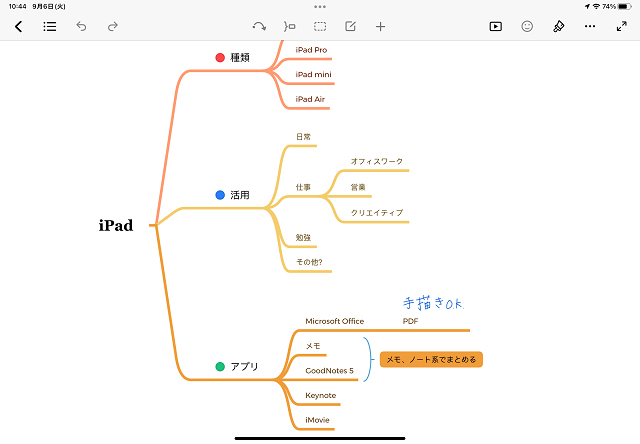Select the 日常 subtopic
Viewport: 640px width, 444px height.
(303, 137)
